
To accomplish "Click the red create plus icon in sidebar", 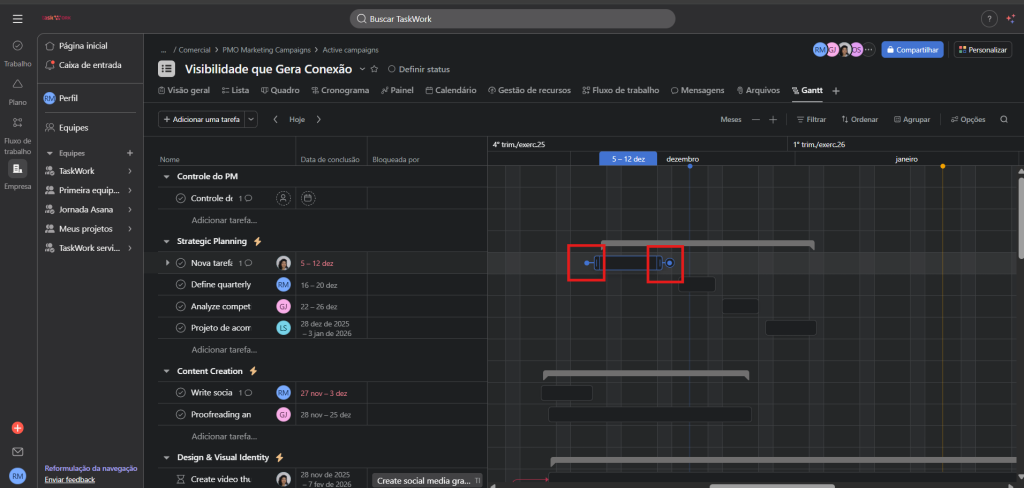I will click(17, 428).
